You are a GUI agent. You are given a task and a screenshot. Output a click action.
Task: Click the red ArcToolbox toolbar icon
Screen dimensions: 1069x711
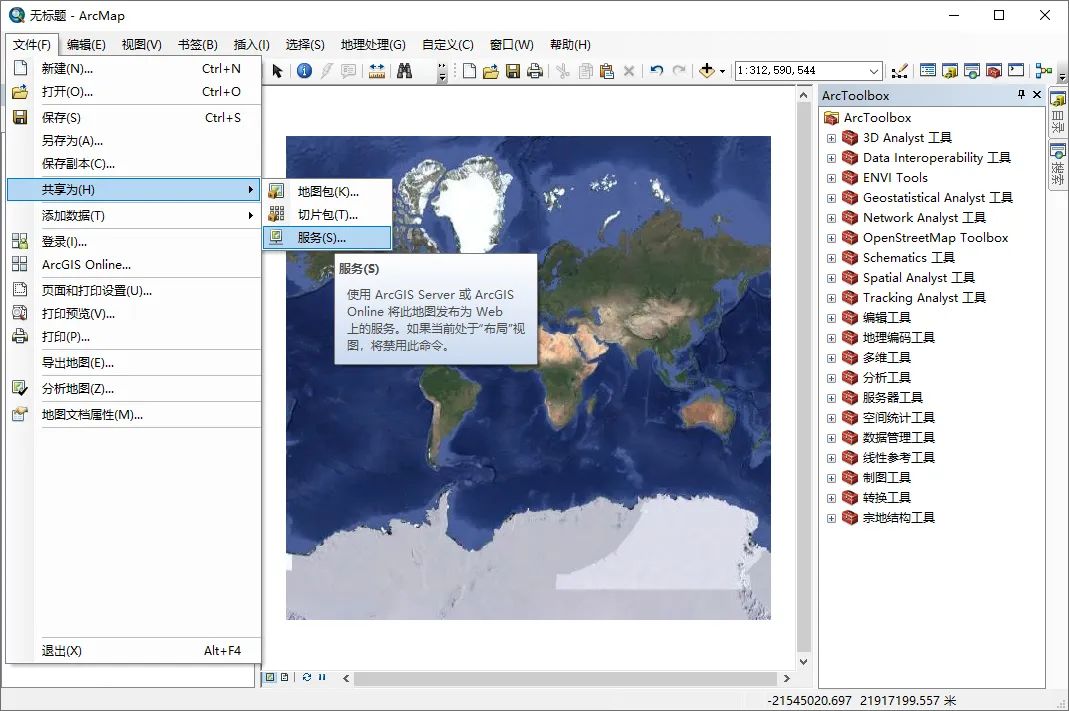point(993,70)
